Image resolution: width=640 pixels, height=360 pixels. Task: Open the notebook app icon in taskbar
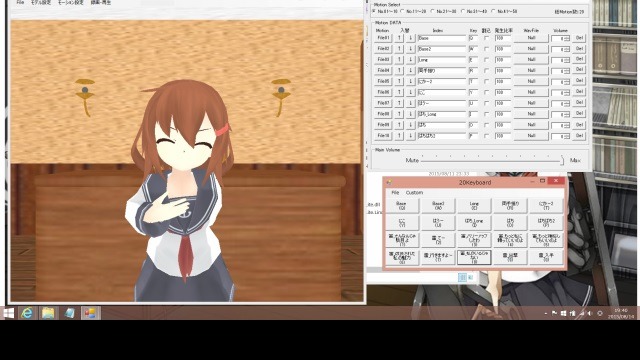(69, 313)
